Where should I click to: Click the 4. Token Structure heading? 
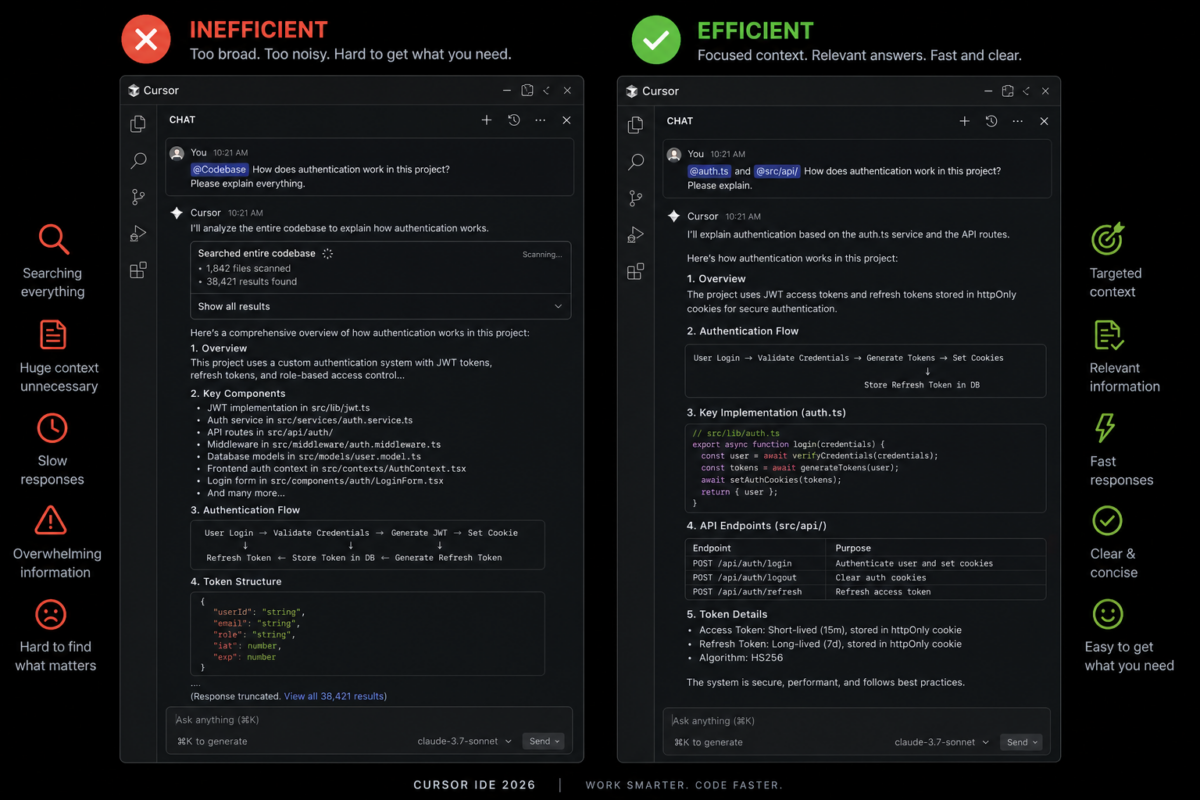(x=236, y=581)
